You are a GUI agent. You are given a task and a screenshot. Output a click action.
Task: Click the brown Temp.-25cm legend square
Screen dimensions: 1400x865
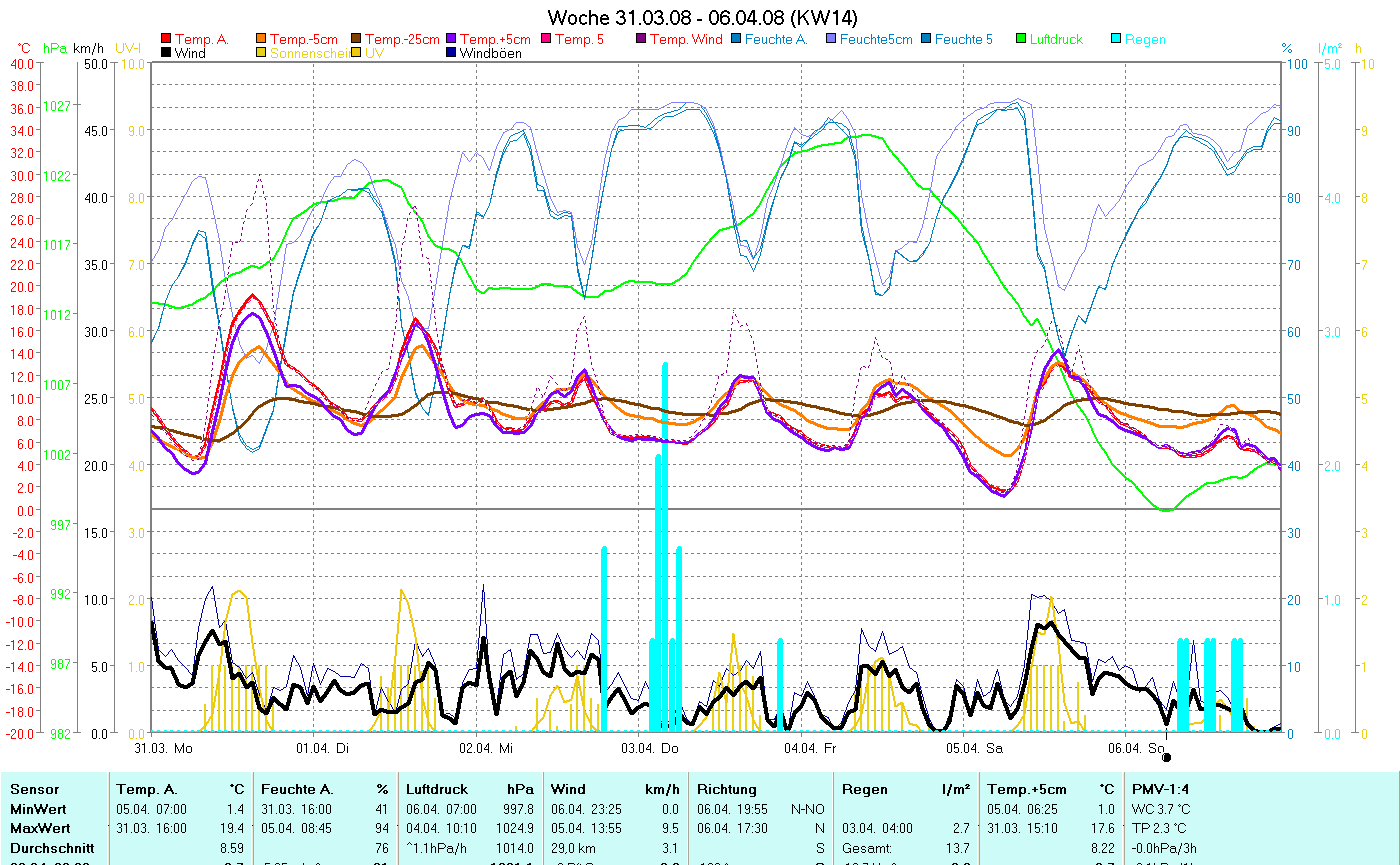[357, 40]
